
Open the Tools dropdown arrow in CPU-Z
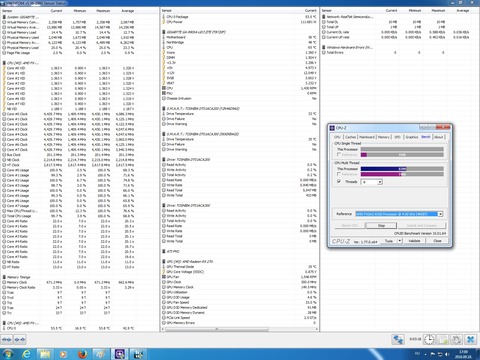click(399, 241)
